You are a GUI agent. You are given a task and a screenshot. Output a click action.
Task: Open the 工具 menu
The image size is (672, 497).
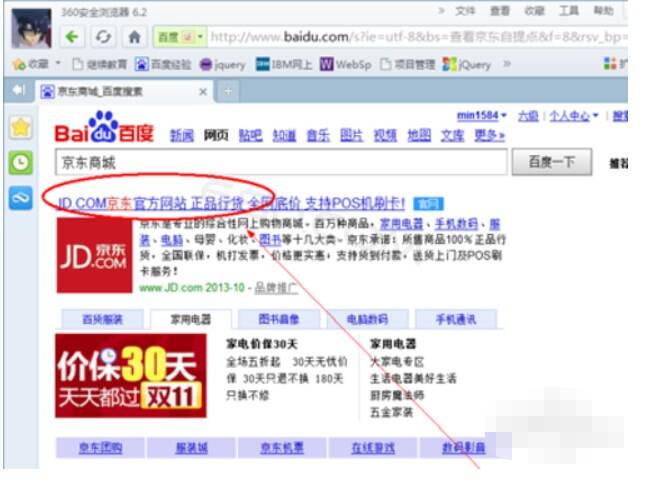pos(569,11)
